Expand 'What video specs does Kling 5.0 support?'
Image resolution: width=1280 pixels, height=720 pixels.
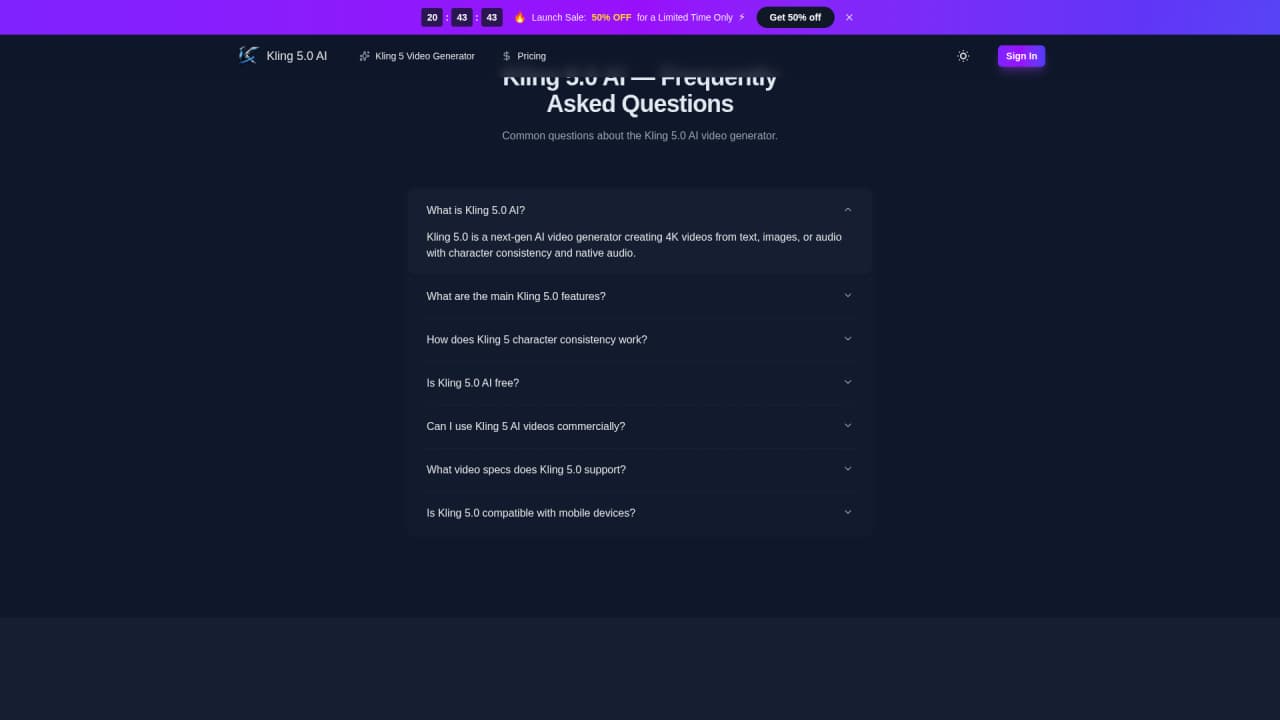click(640, 469)
